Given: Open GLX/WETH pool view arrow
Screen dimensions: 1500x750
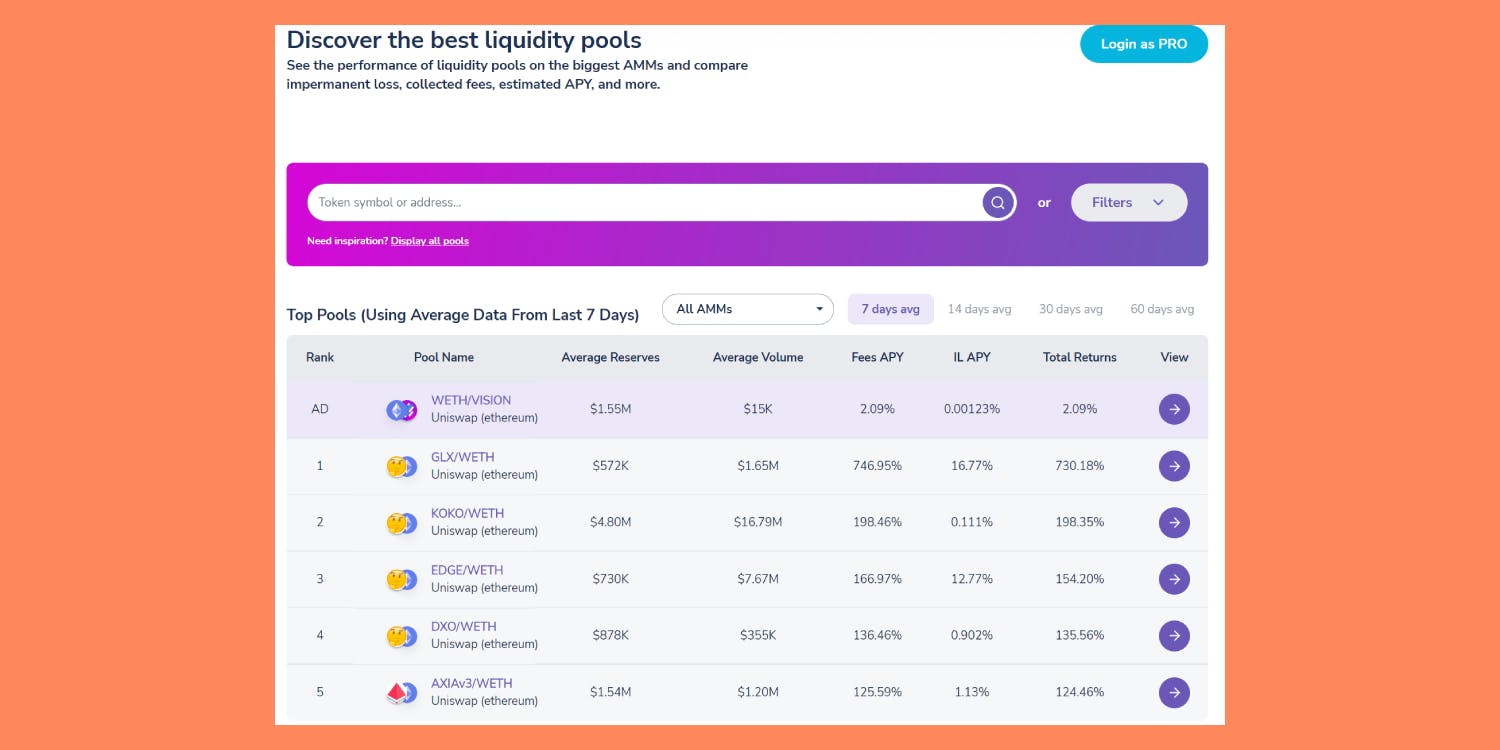Looking at the screenshot, I should 1174,466.
